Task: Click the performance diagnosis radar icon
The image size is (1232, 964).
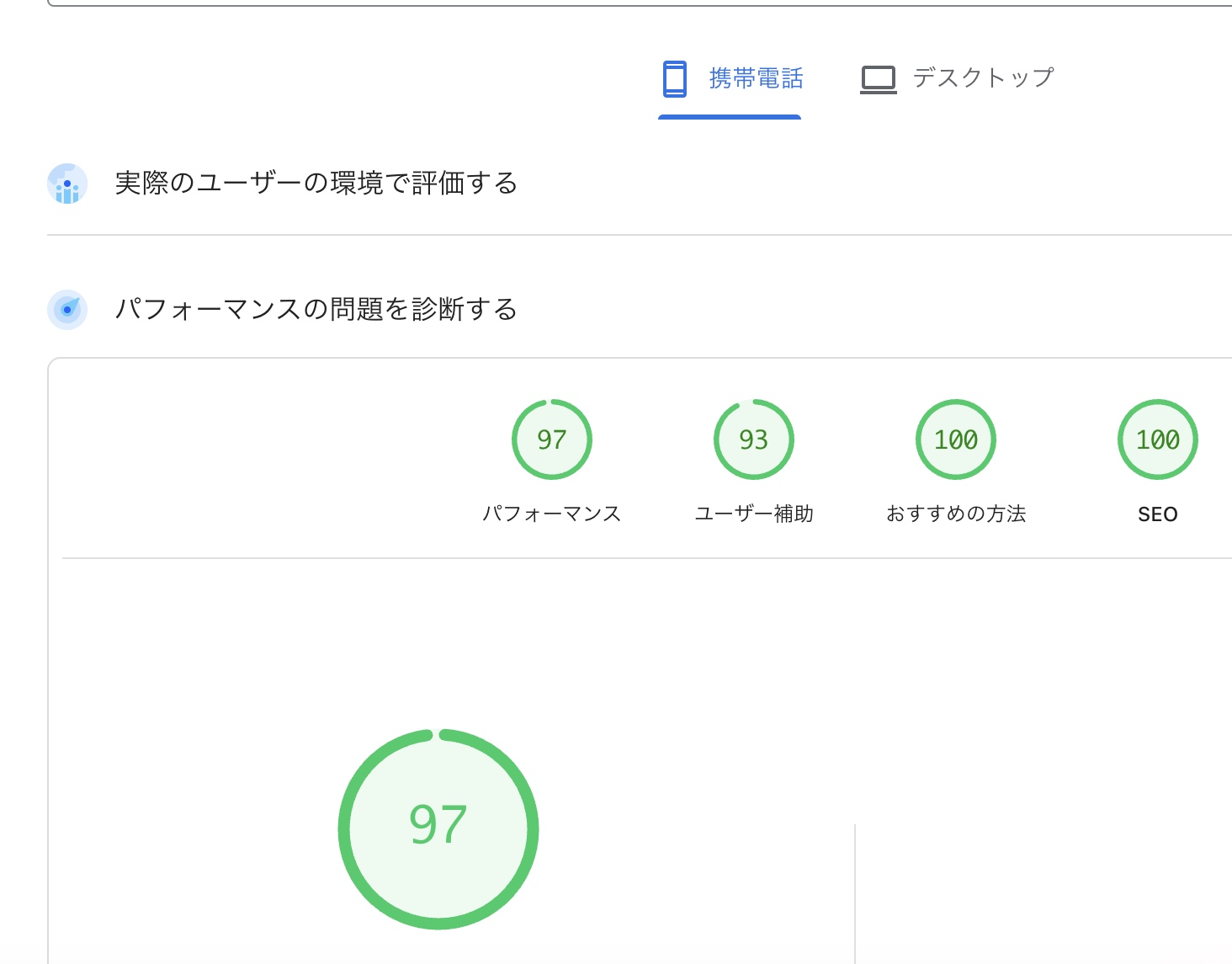Action: point(67,309)
